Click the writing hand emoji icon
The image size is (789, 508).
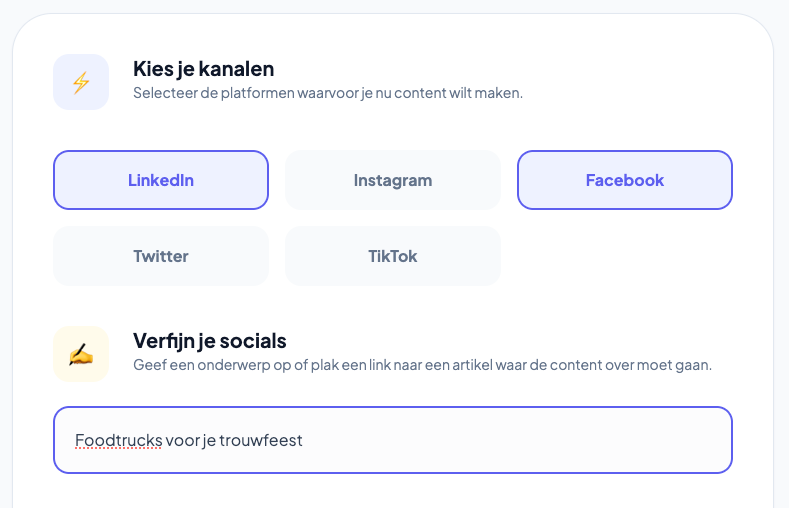click(x=81, y=354)
